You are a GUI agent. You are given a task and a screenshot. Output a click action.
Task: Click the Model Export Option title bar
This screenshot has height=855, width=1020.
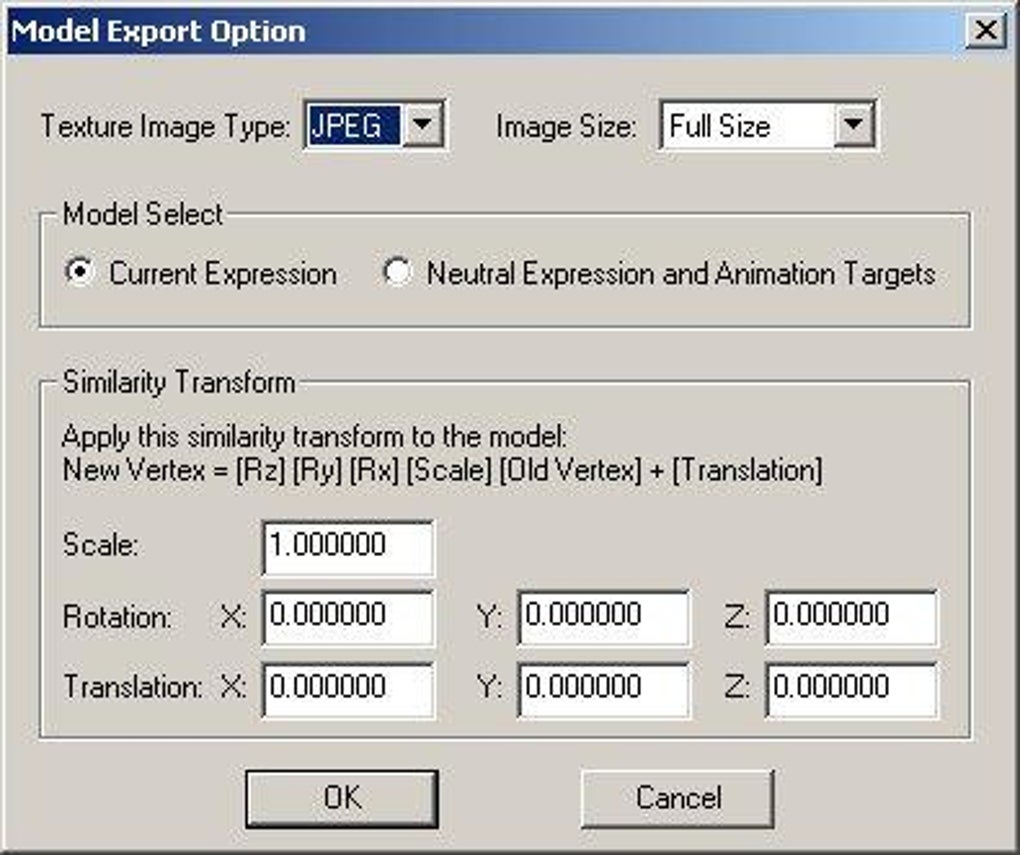500,30
